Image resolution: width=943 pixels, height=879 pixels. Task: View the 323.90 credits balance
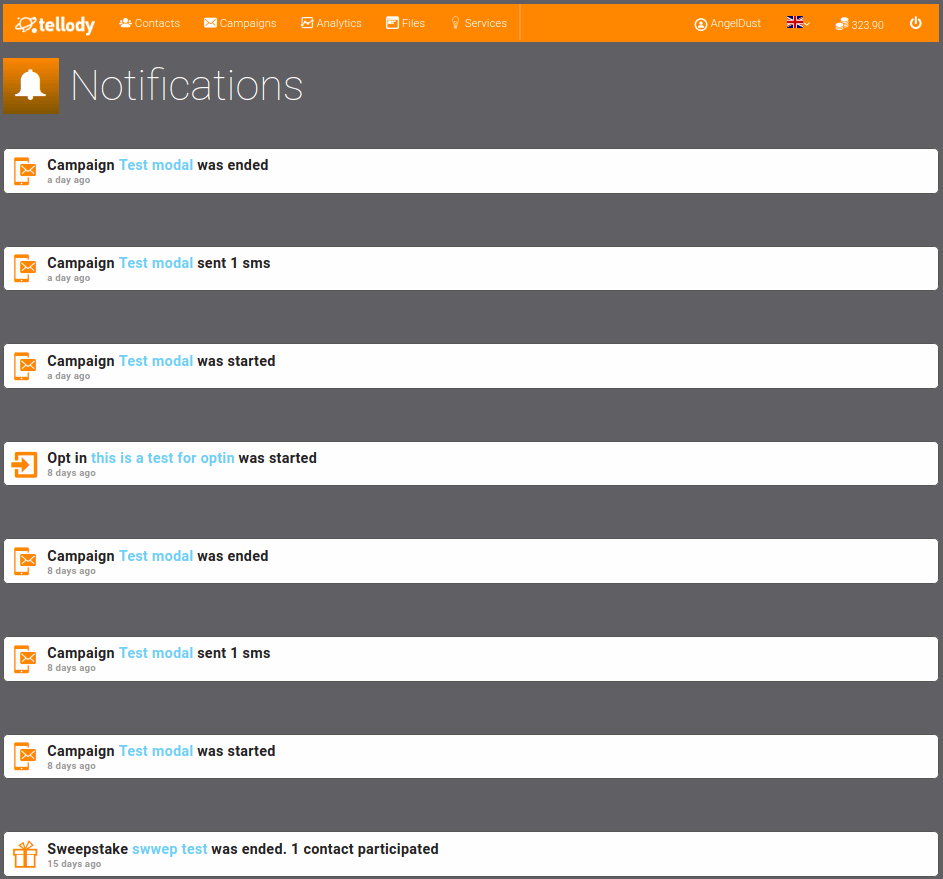(x=859, y=25)
